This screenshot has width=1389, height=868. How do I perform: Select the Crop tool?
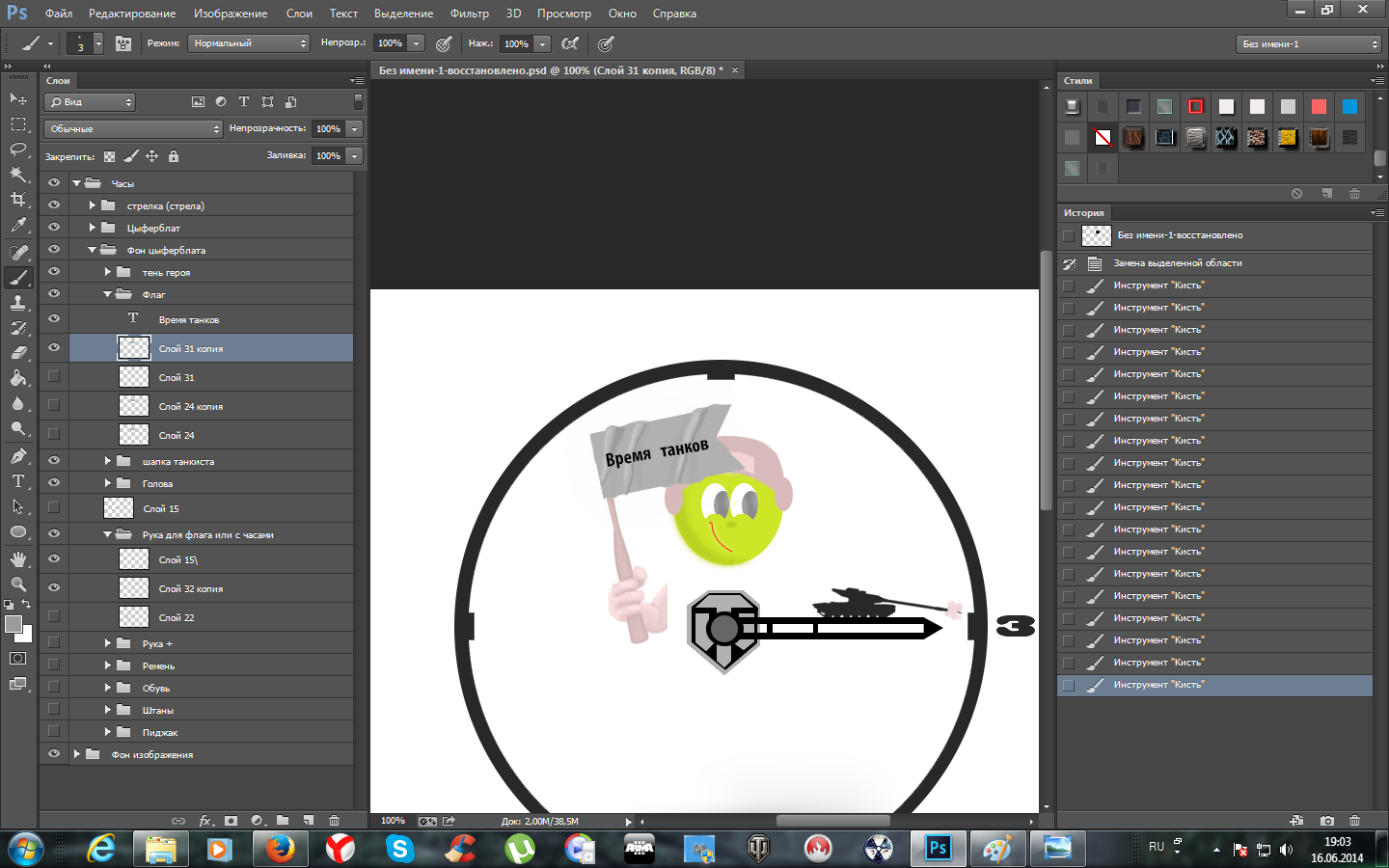pos(18,200)
